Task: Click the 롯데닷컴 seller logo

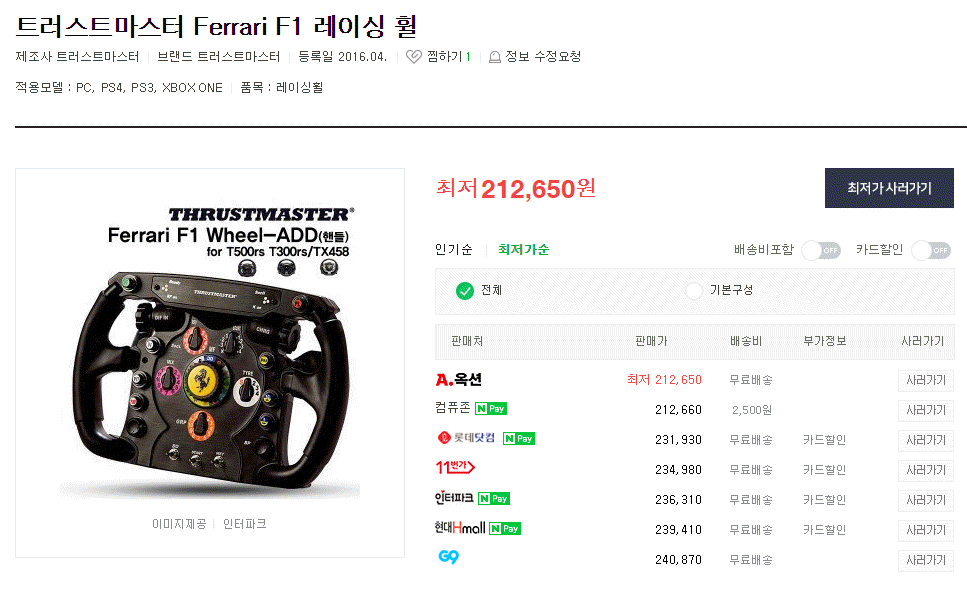Action: [x=466, y=438]
